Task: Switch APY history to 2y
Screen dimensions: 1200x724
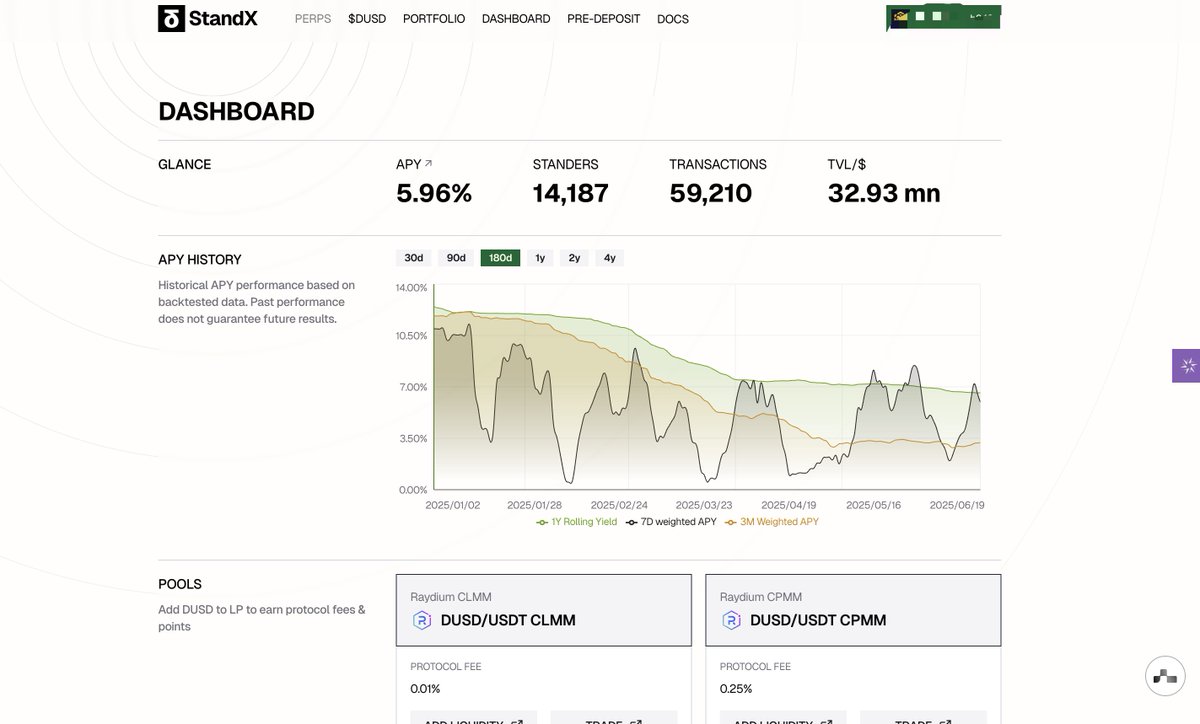Action: pos(574,258)
